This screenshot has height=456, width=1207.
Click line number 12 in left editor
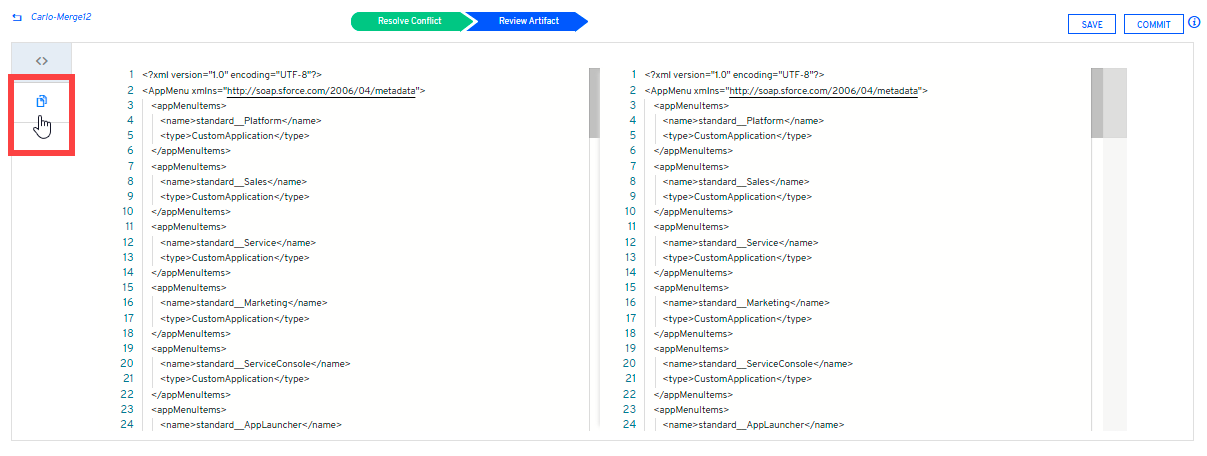(x=128, y=242)
